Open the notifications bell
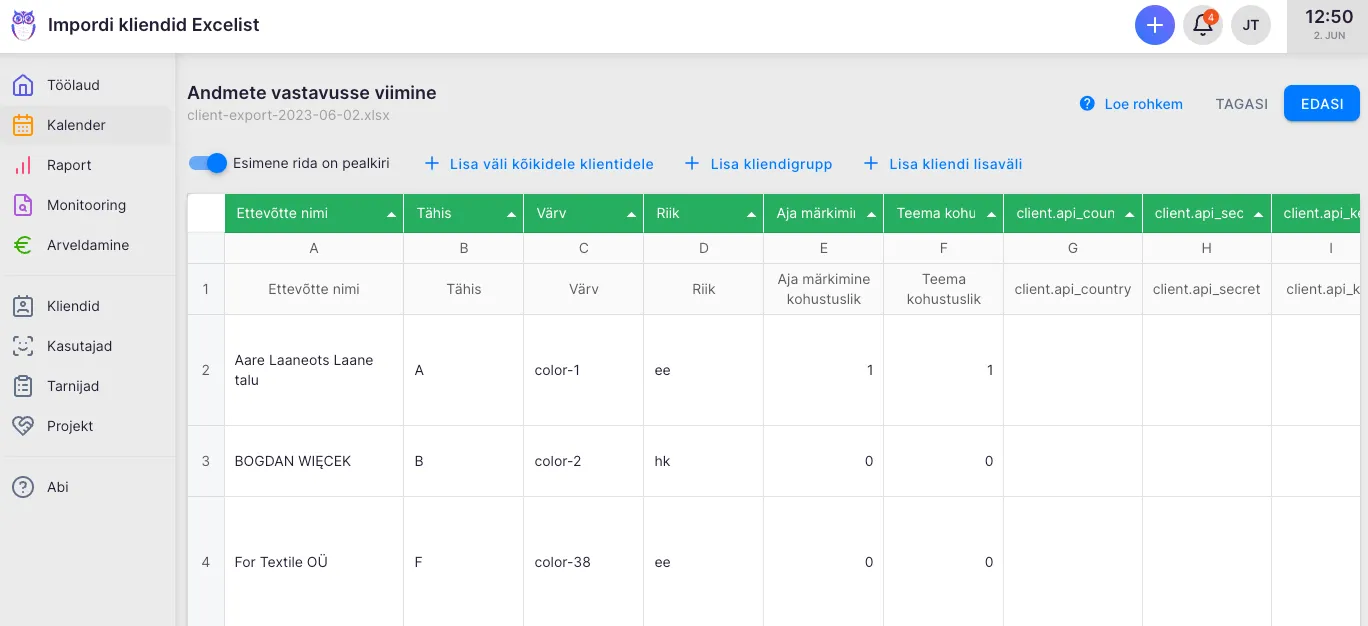Image resolution: width=1368 pixels, height=626 pixels. click(x=1203, y=25)
